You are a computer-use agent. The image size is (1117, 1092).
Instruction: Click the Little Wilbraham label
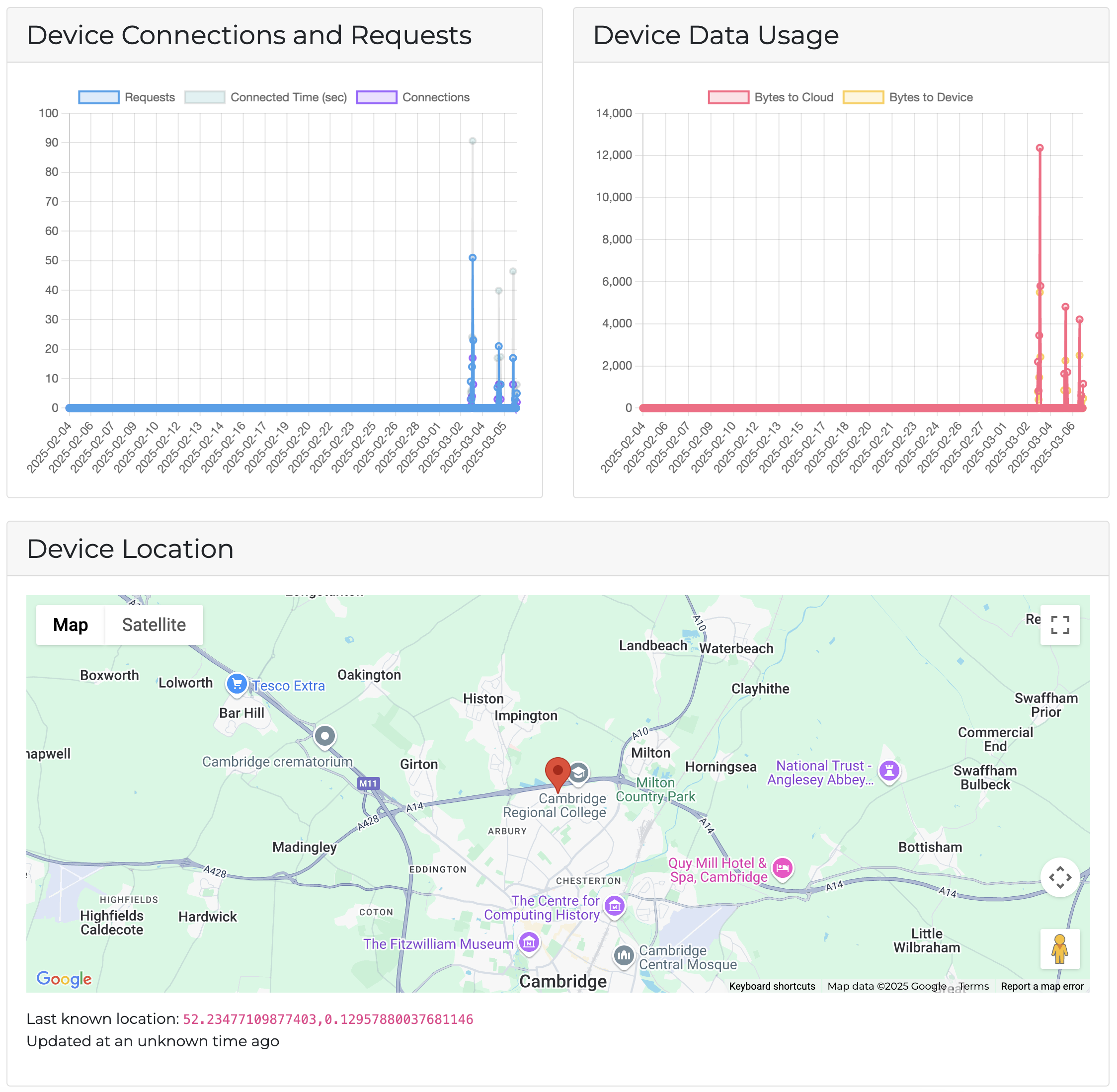click(x=927, y=940)
